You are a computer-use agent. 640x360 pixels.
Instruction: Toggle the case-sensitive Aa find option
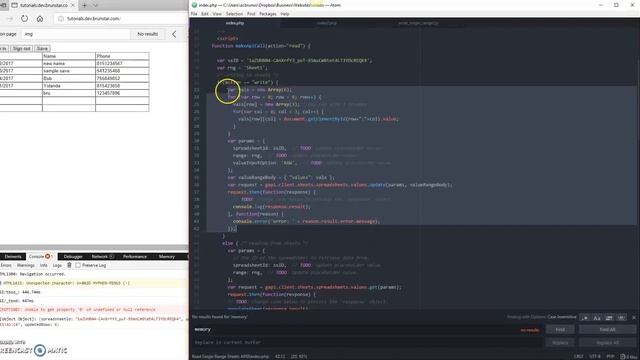[597, 317]
